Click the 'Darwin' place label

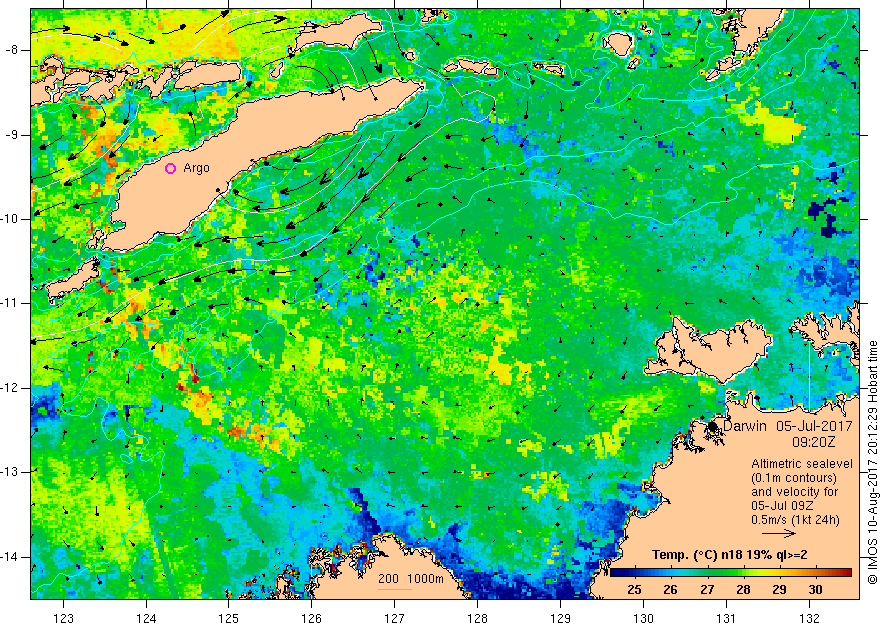pos(745,426)
